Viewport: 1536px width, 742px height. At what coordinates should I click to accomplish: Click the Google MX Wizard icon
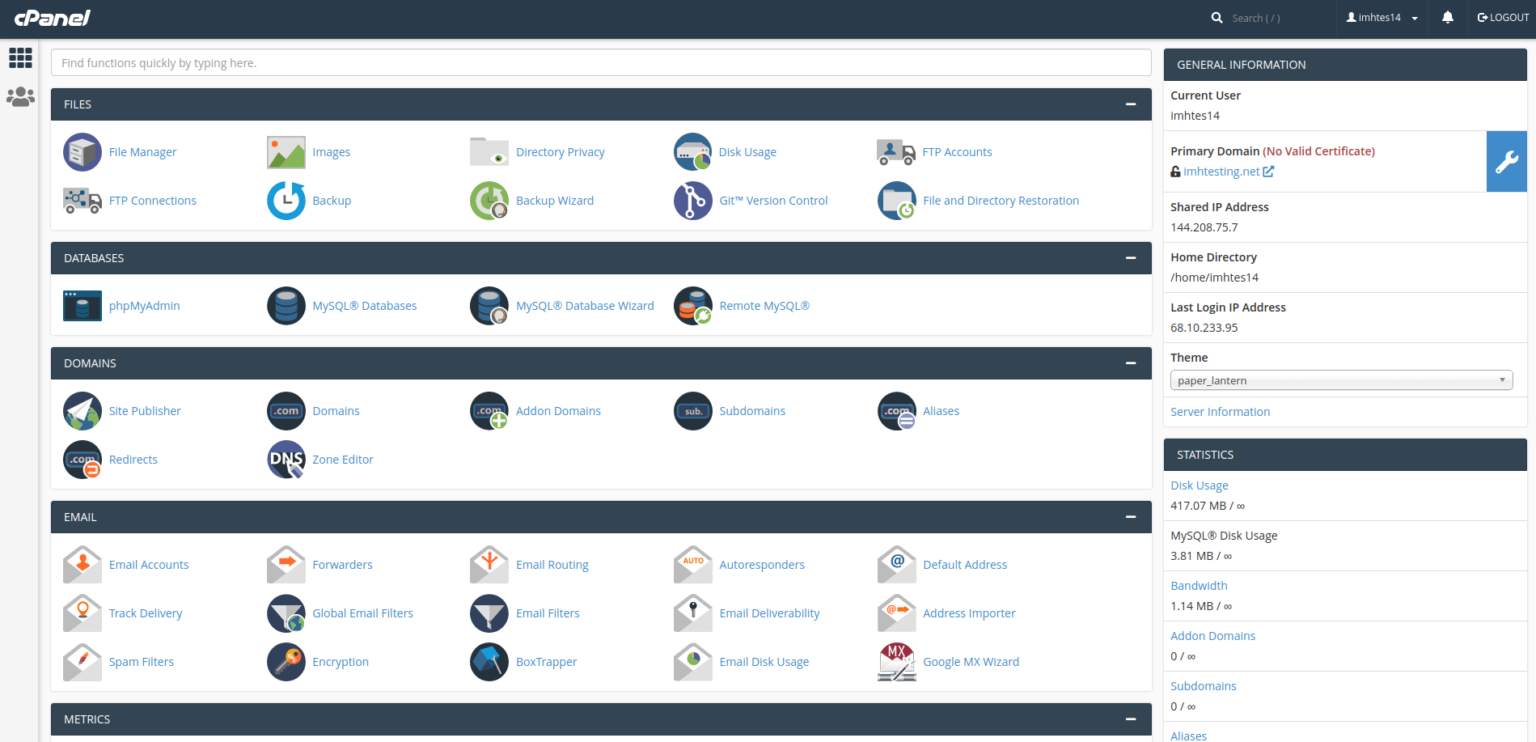pos(896,662)
